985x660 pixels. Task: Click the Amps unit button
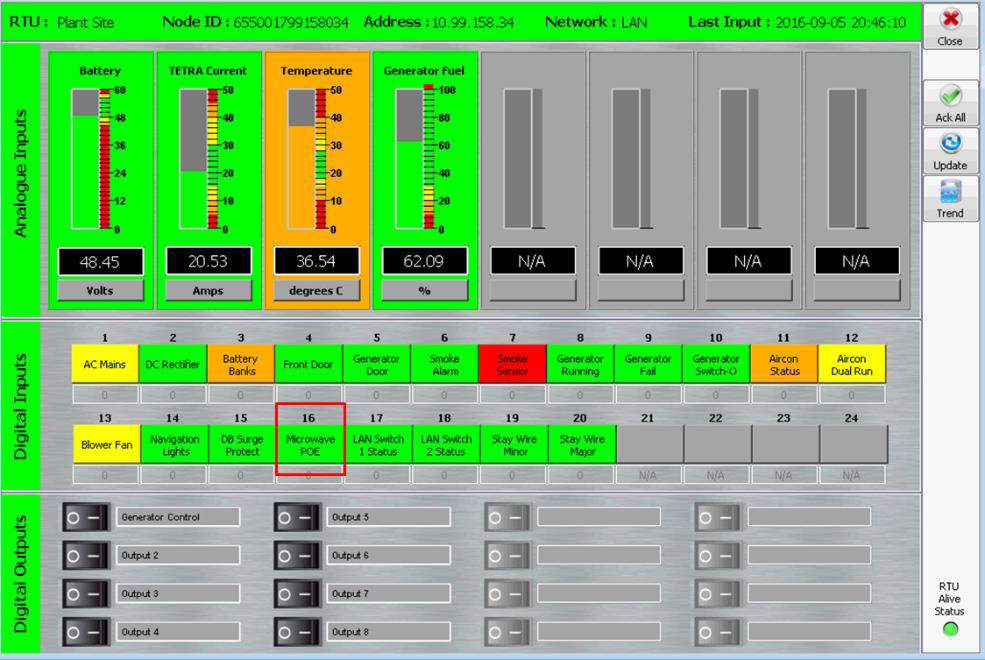point(206,291)
